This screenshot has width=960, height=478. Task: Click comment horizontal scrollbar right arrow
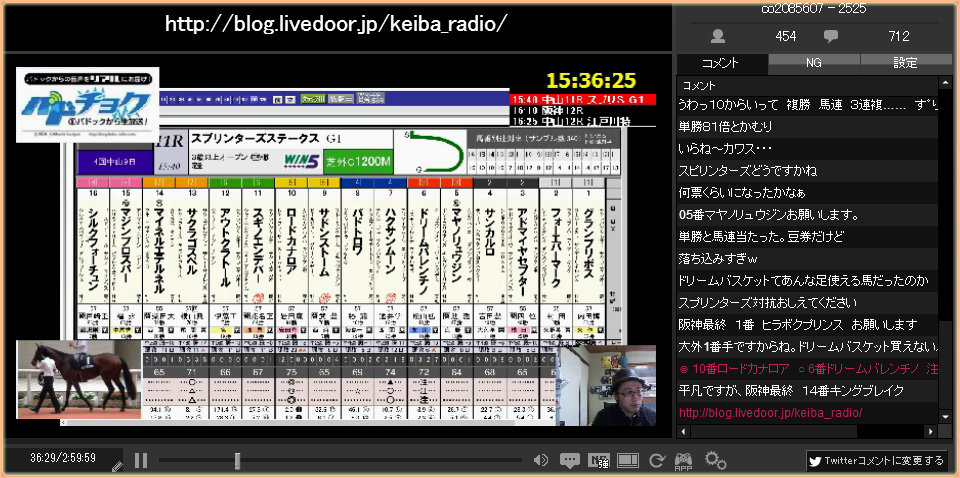coord(931,431)
